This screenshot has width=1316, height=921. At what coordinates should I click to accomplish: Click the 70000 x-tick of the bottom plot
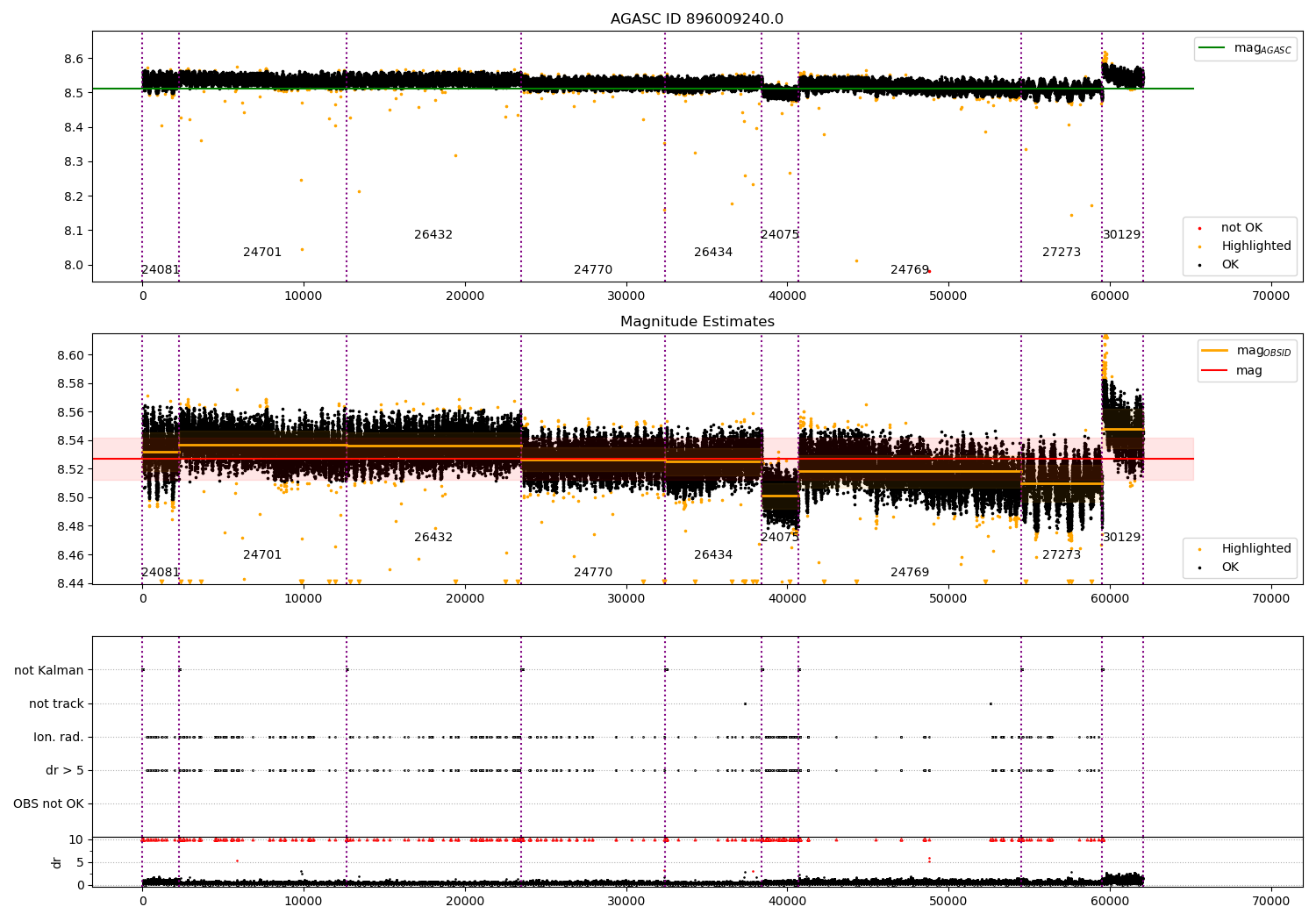point(1270,902)
